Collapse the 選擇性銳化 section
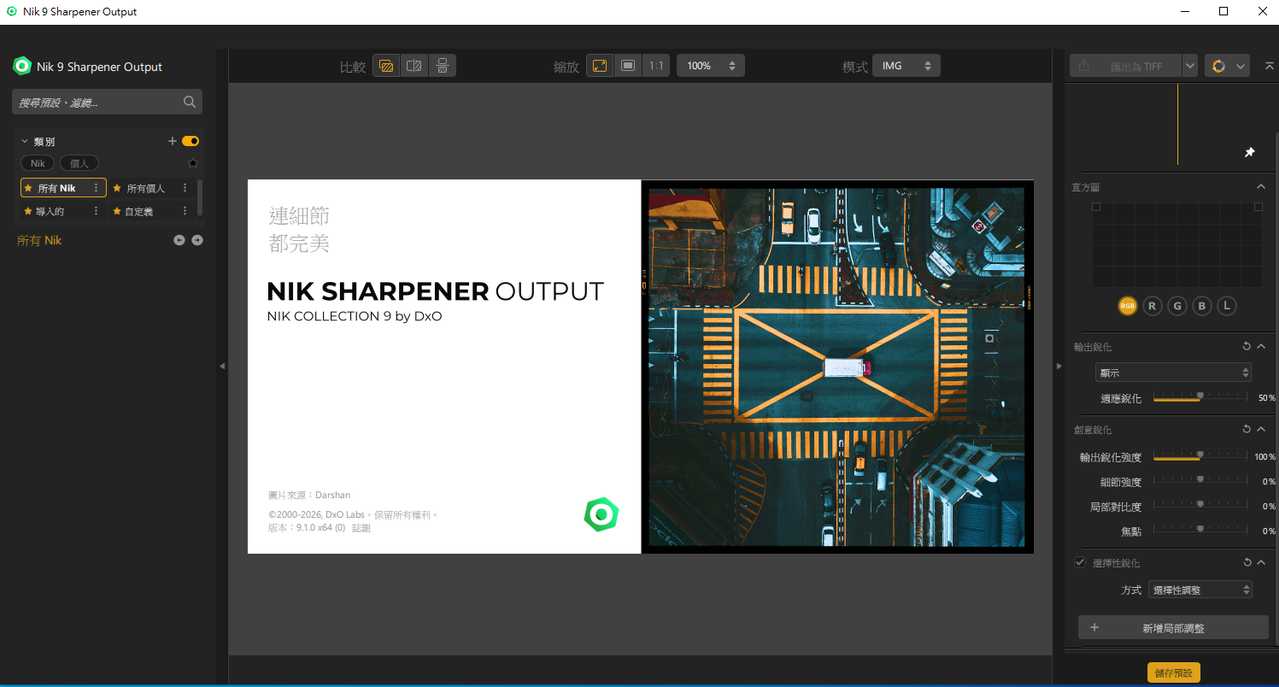Viewport: 1279px width, 687px height. (1261, 563)
